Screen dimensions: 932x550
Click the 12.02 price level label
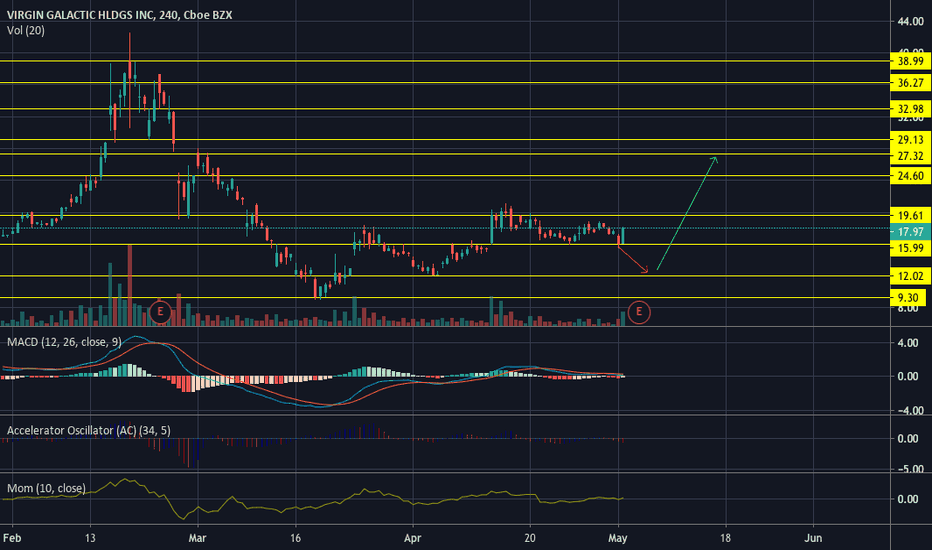tap(910, 276)
